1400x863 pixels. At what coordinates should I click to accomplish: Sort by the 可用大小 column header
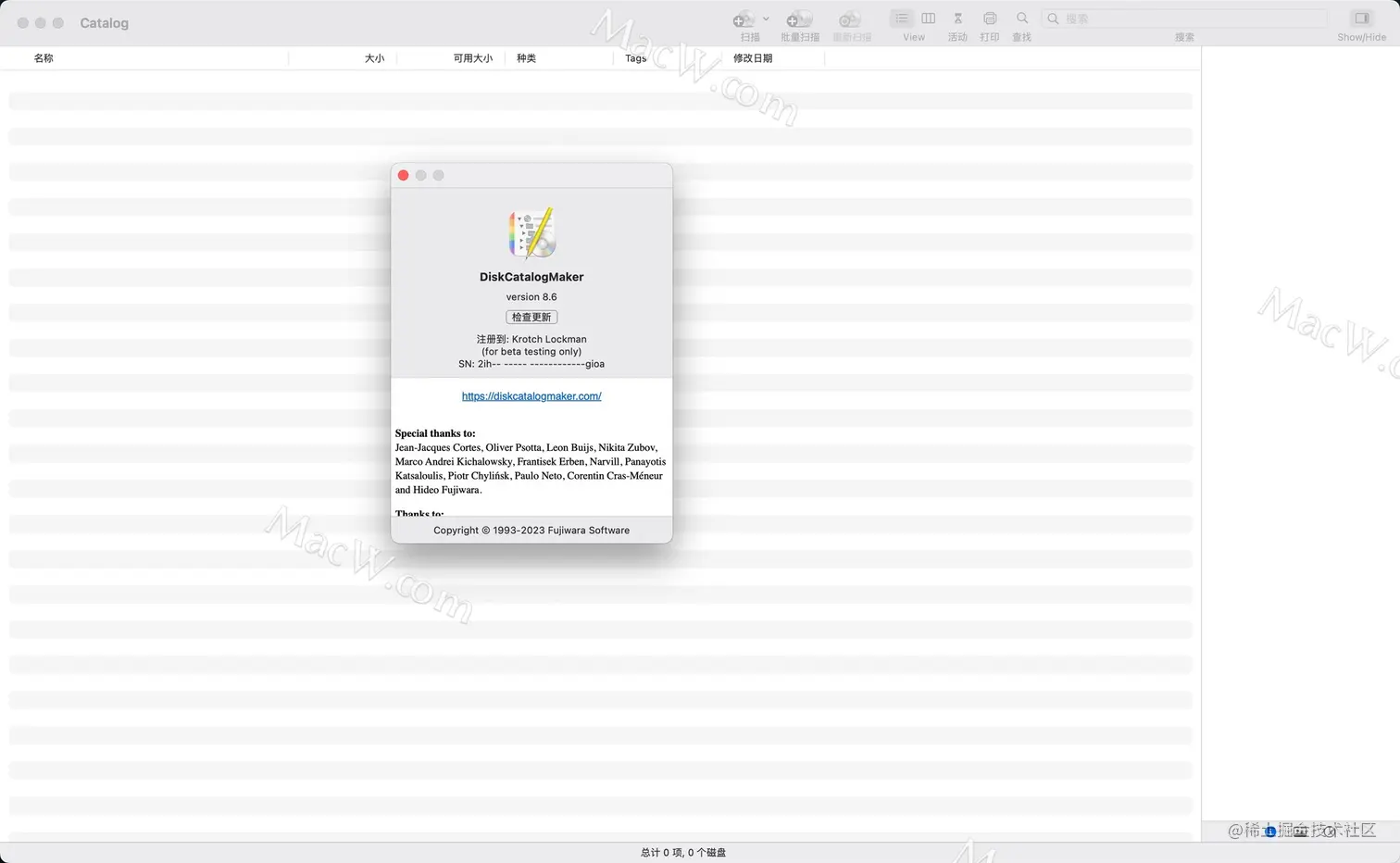coord(473,58)
